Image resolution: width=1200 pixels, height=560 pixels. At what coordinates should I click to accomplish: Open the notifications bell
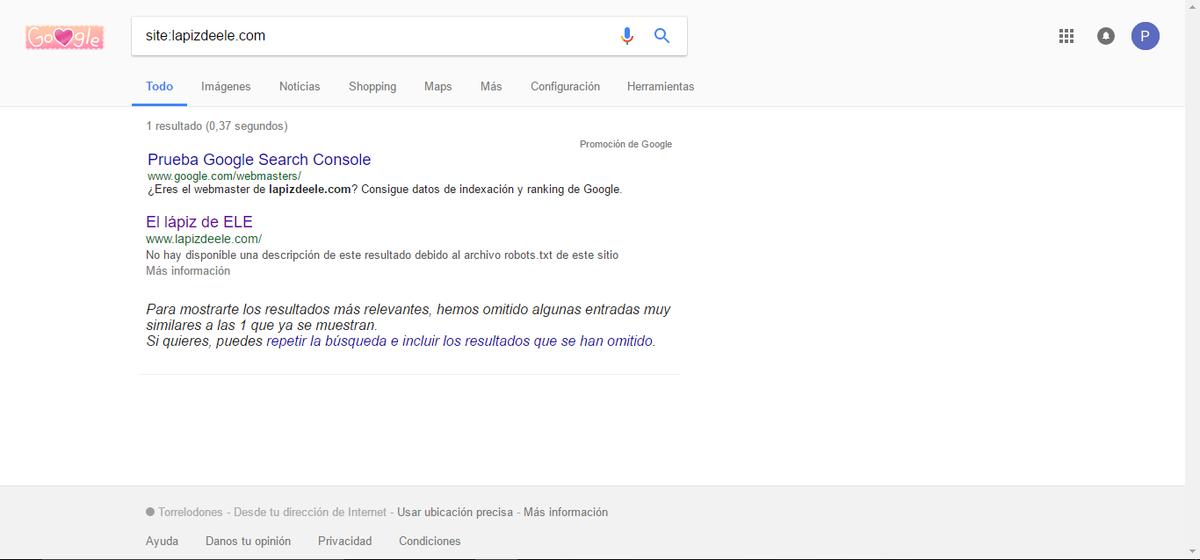tap(1105, 37)
